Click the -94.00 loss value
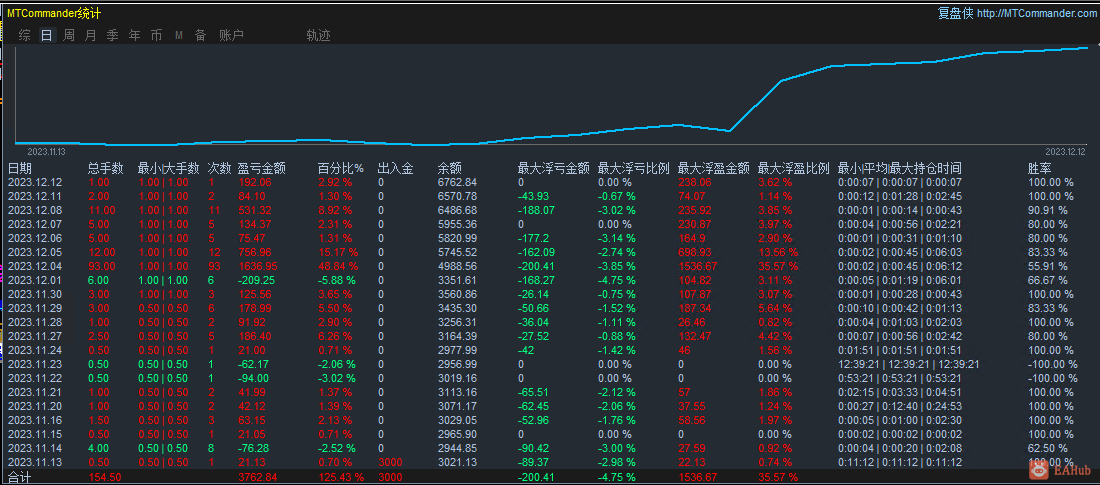The height and width of the screenshot is (485, 1100). [x=253, y=378]
